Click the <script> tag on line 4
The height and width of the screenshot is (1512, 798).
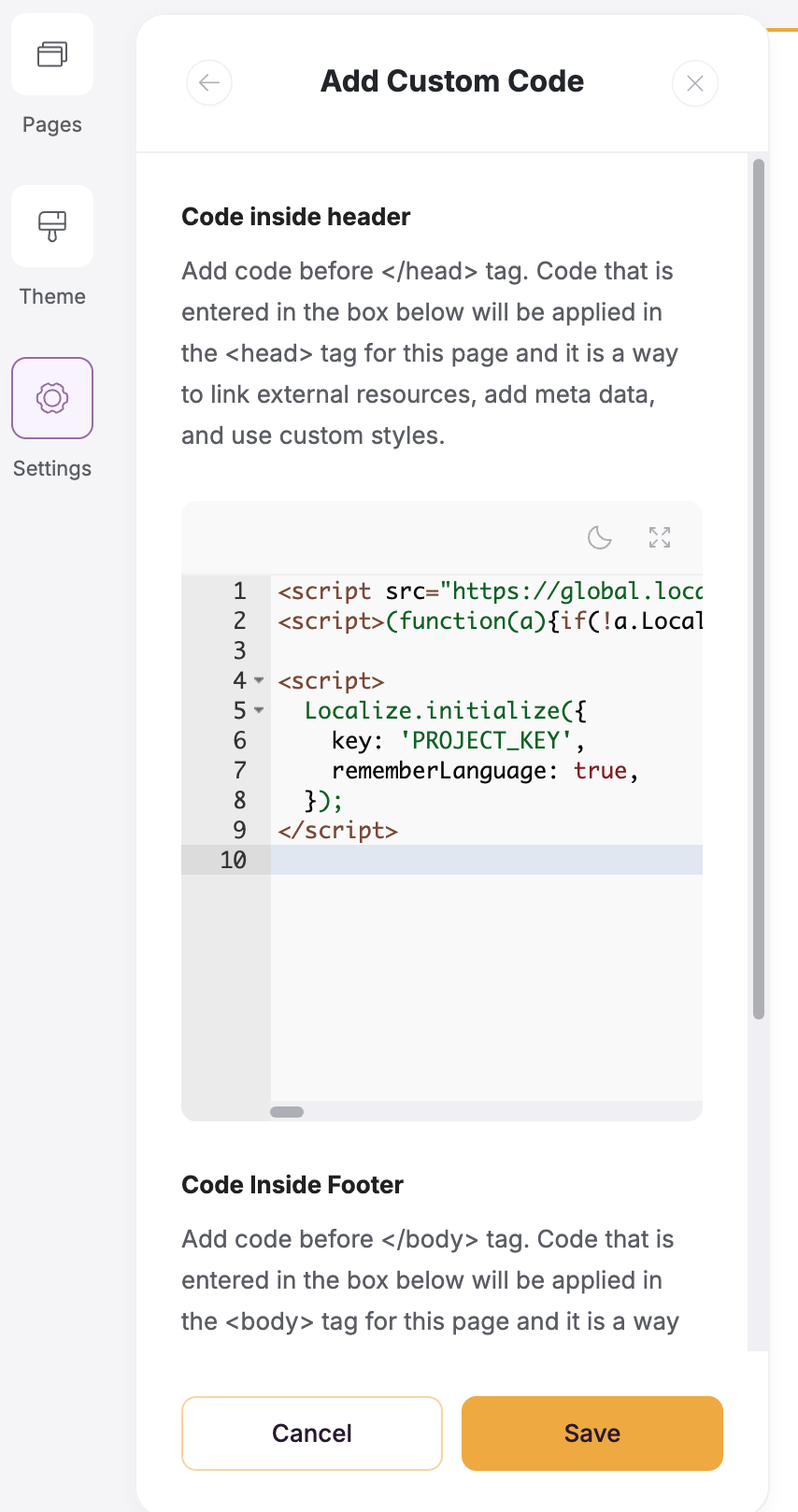(x=332, y=681)
